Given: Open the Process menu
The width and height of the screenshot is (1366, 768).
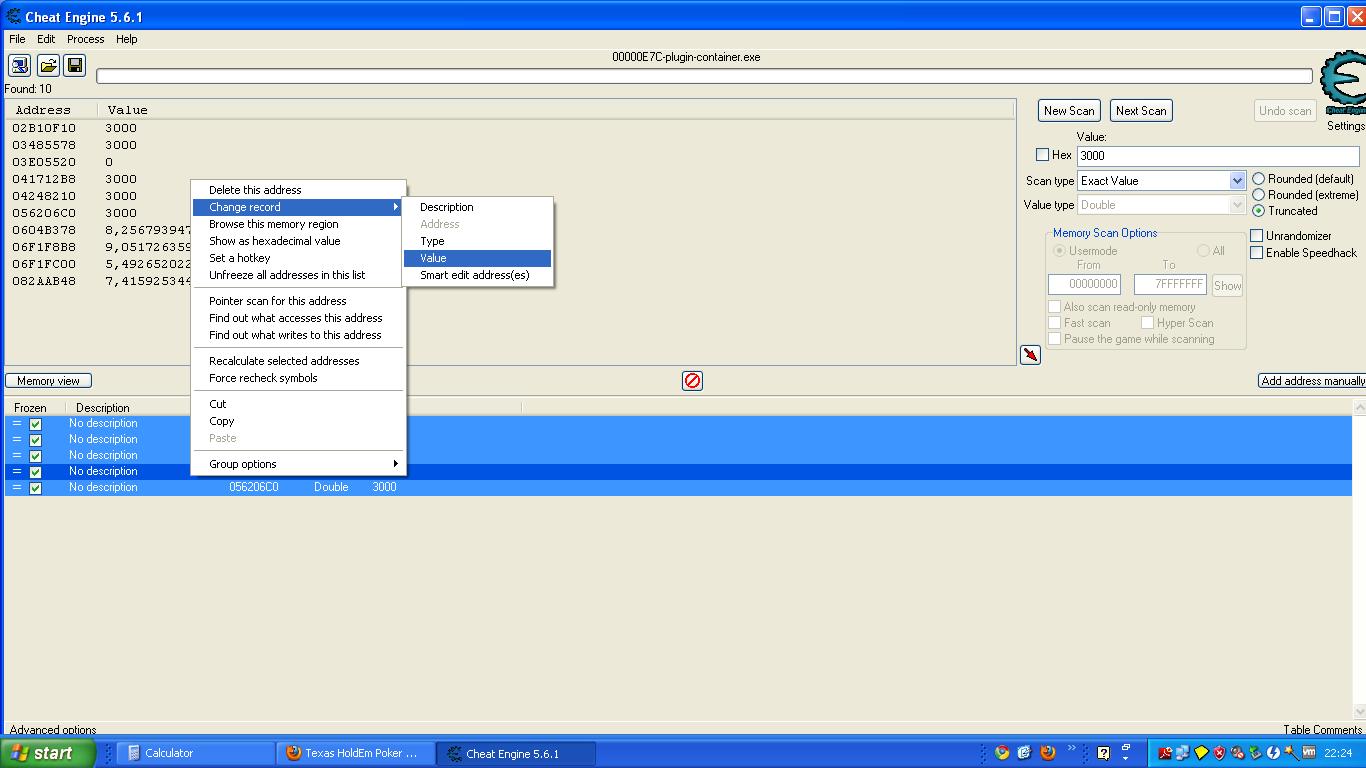Looking at the screenshot, I should (85, 39).
